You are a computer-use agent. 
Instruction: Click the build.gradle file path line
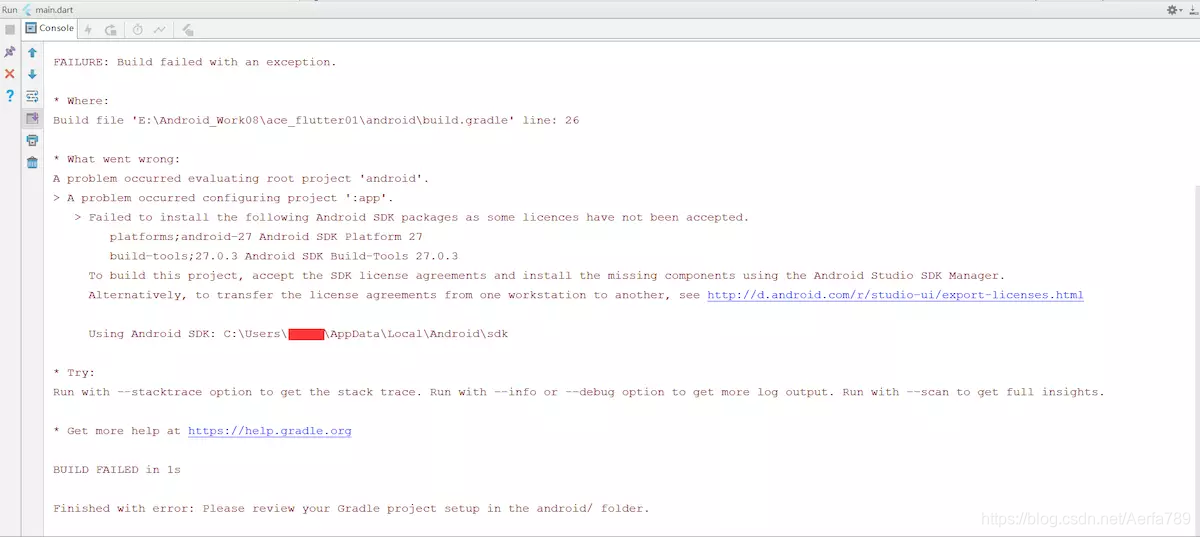pyautogui.click(x=316, y=120)
